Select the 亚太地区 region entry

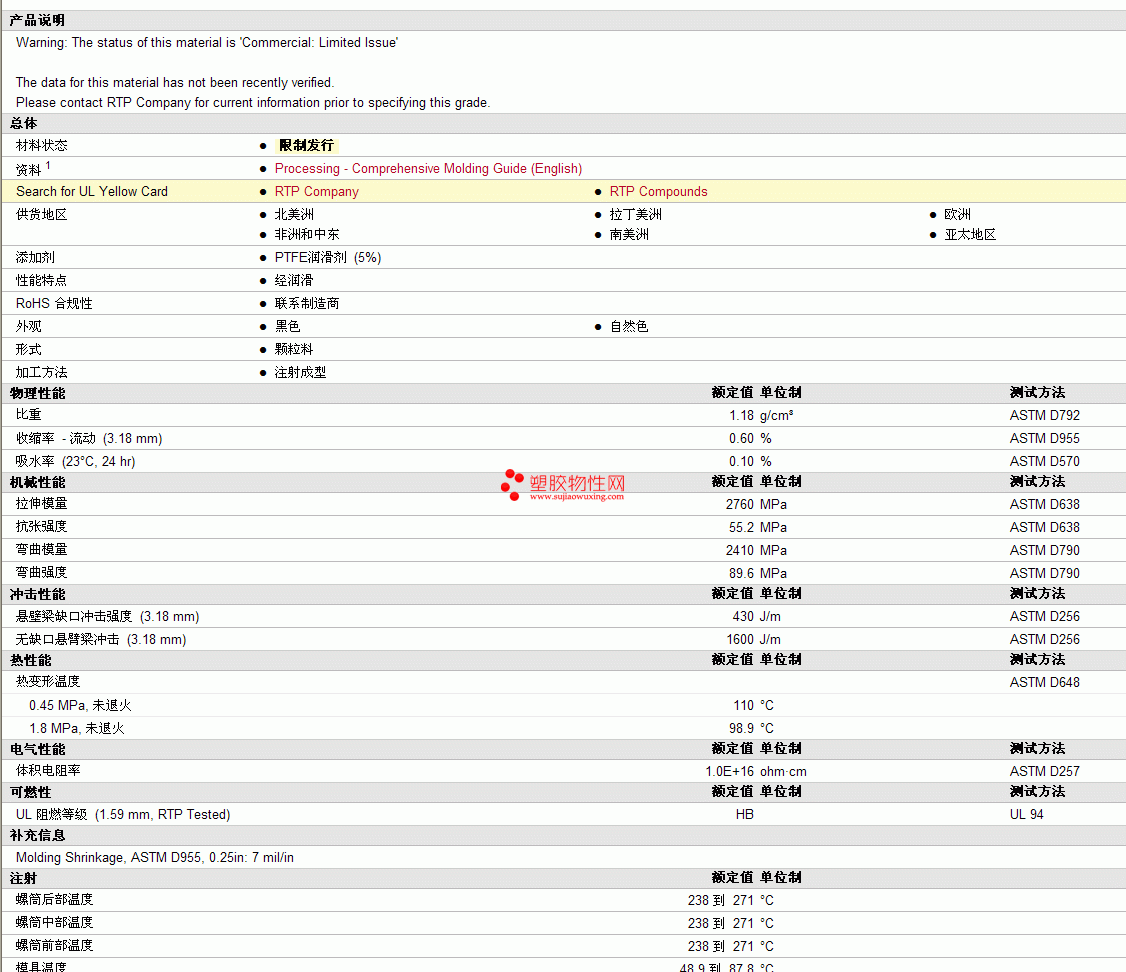(970, 235)
